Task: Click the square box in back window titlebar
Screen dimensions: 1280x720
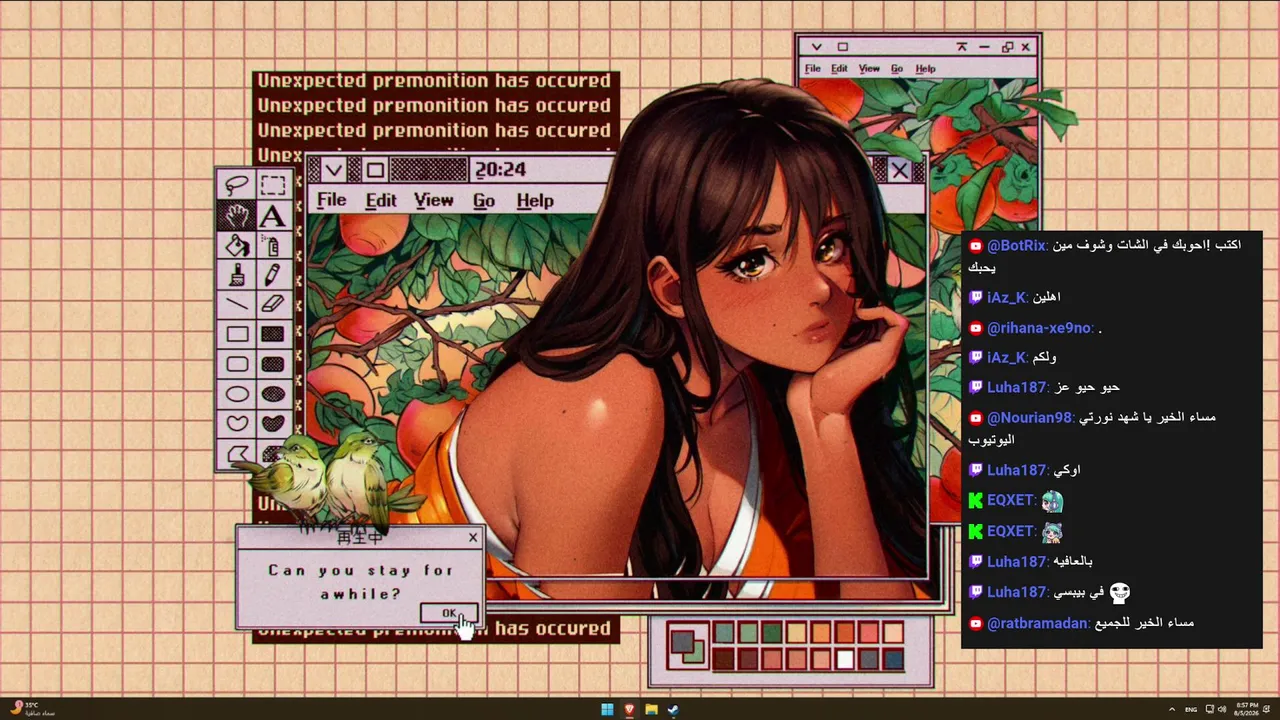Action: click(x=842, y=47)
